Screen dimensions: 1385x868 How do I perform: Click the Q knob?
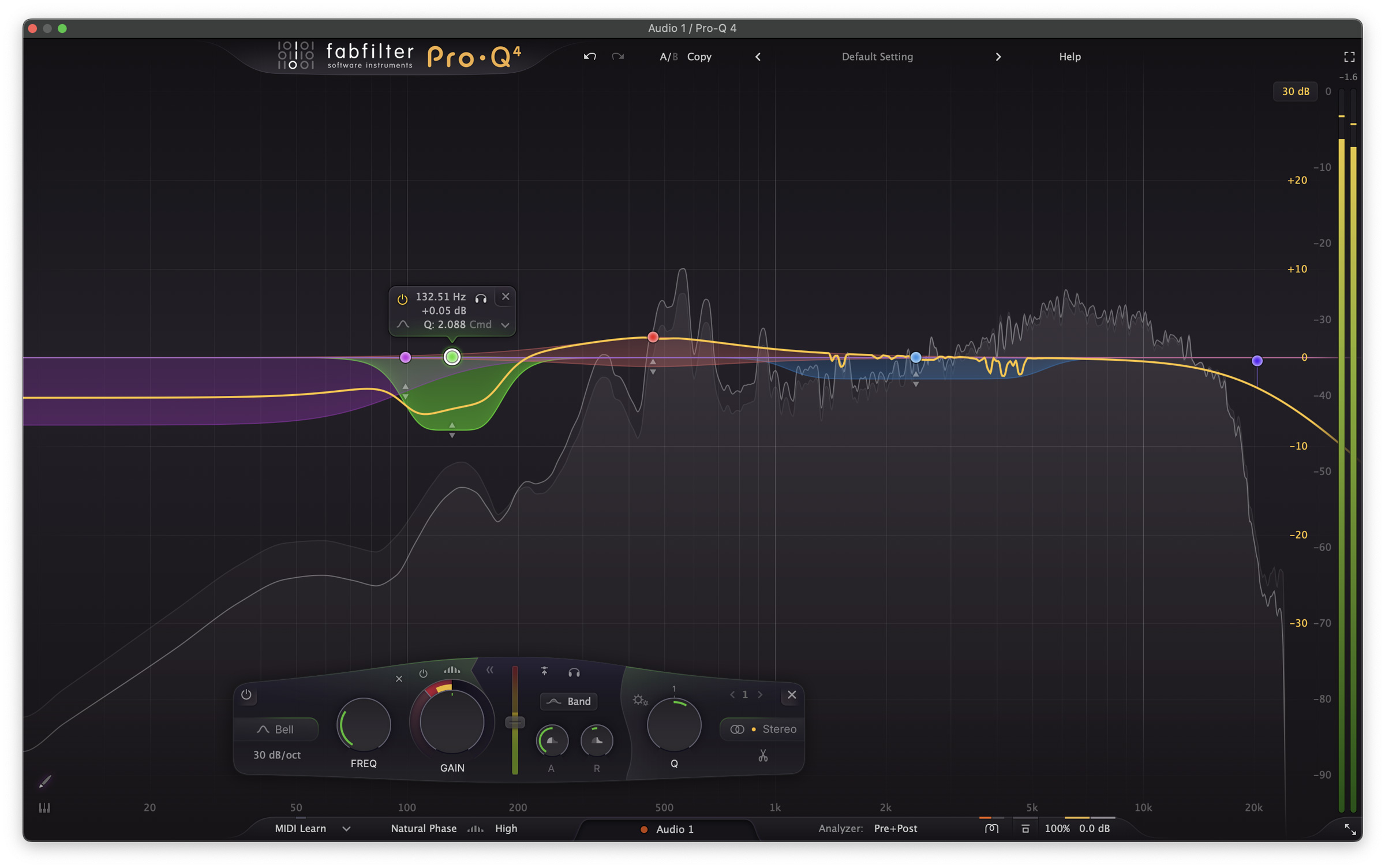(674, 725)
